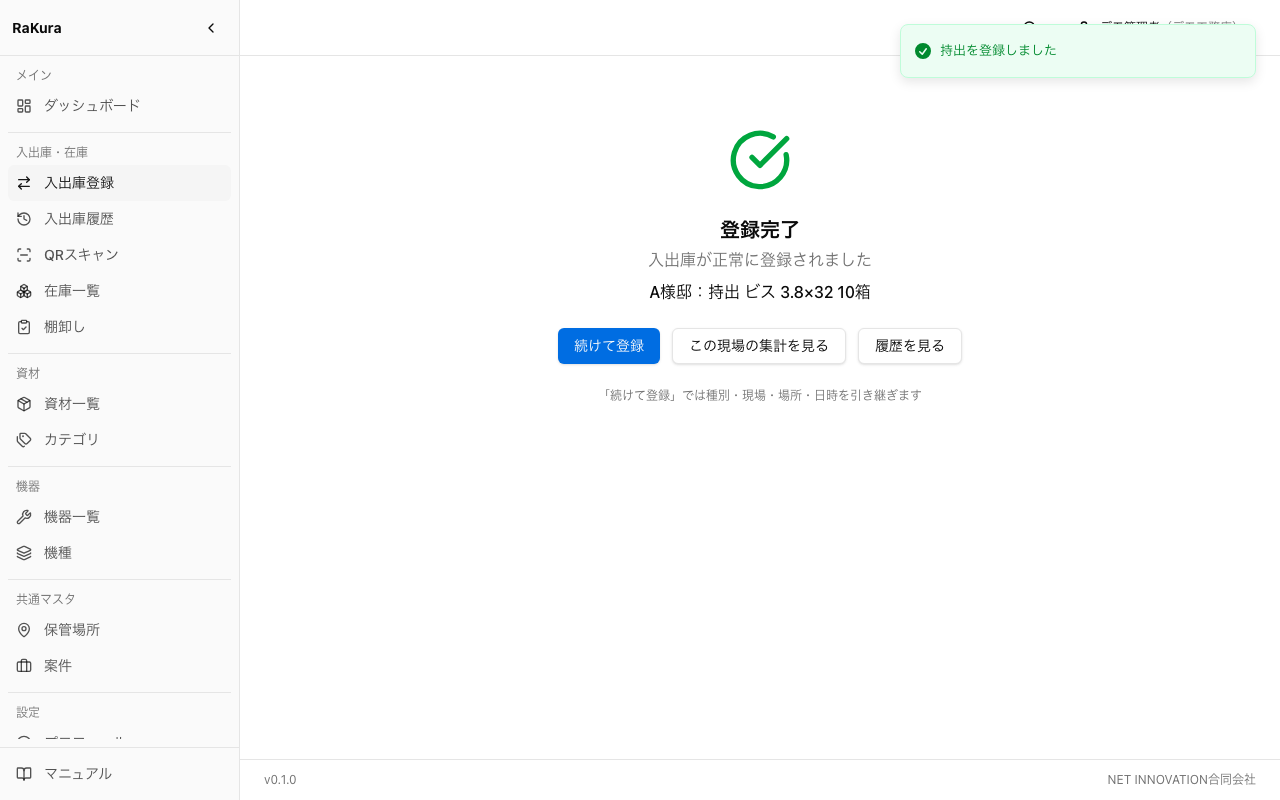Open the マニュアル link
Screen dimensions: 1280x800
(119, 774)
